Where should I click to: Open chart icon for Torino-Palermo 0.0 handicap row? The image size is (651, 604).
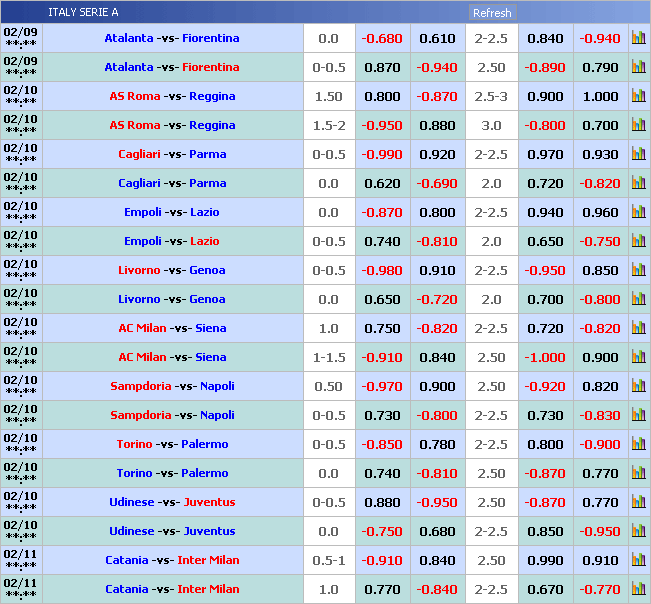(x=638, y=474)
